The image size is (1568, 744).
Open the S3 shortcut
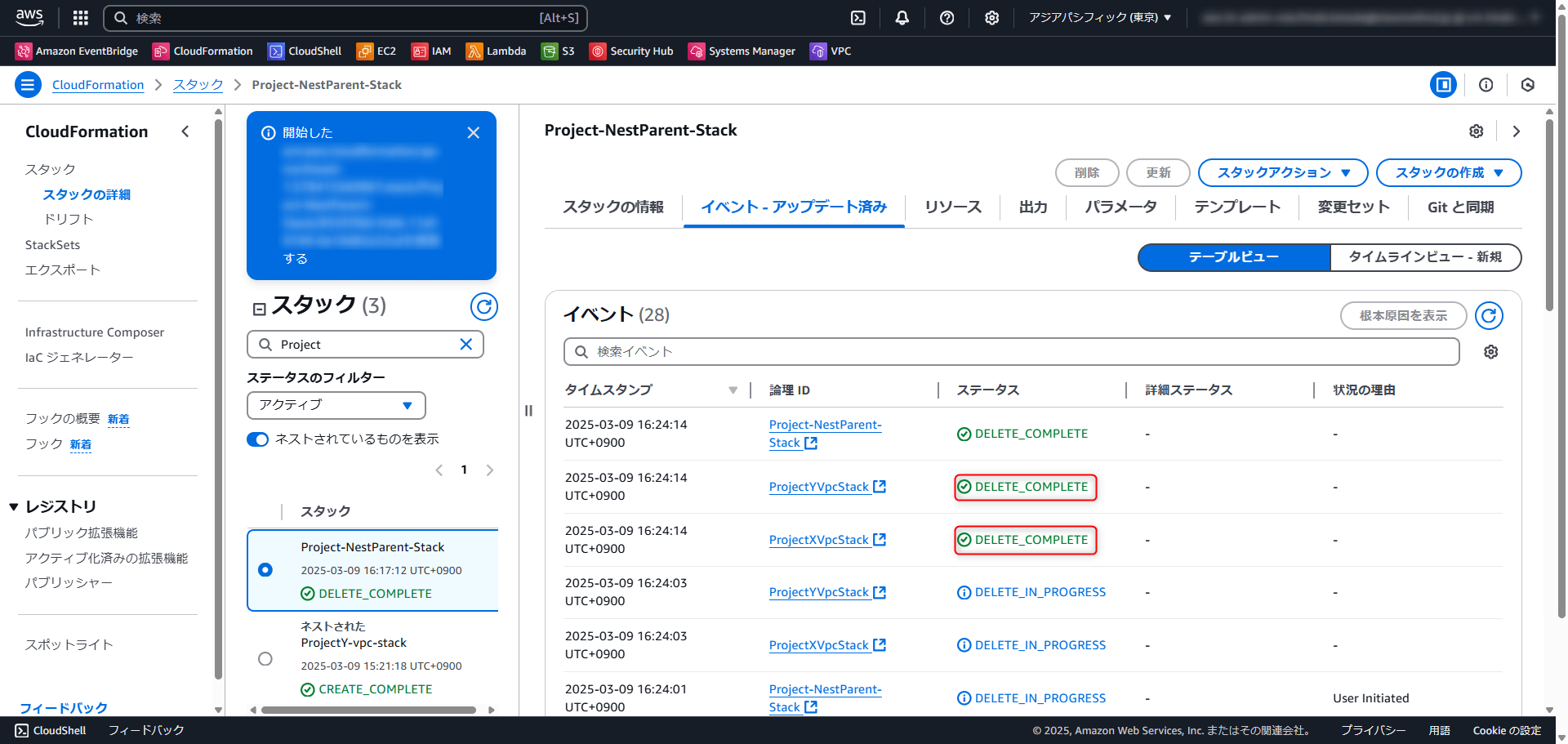click(x=558, y=51)
